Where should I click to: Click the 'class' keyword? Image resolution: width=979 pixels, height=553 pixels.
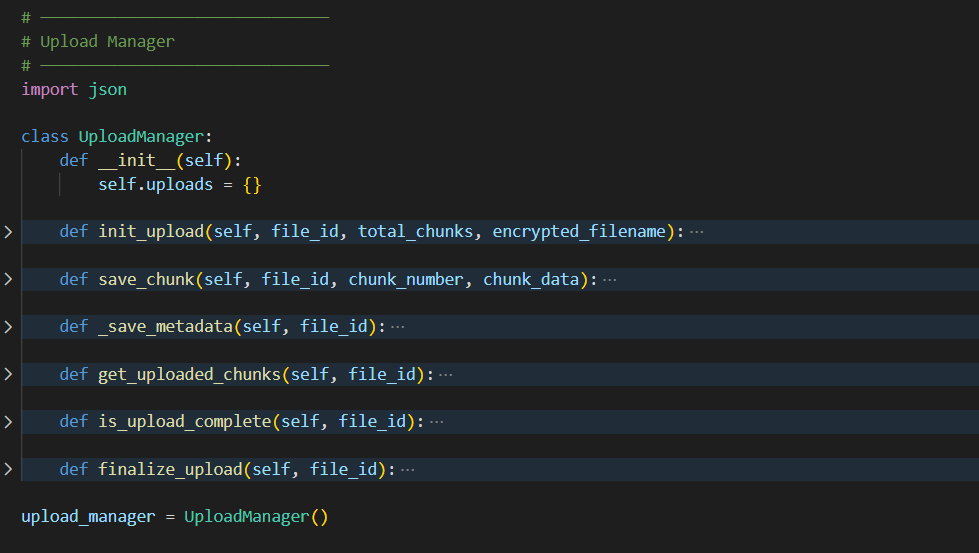pos(45,137)
